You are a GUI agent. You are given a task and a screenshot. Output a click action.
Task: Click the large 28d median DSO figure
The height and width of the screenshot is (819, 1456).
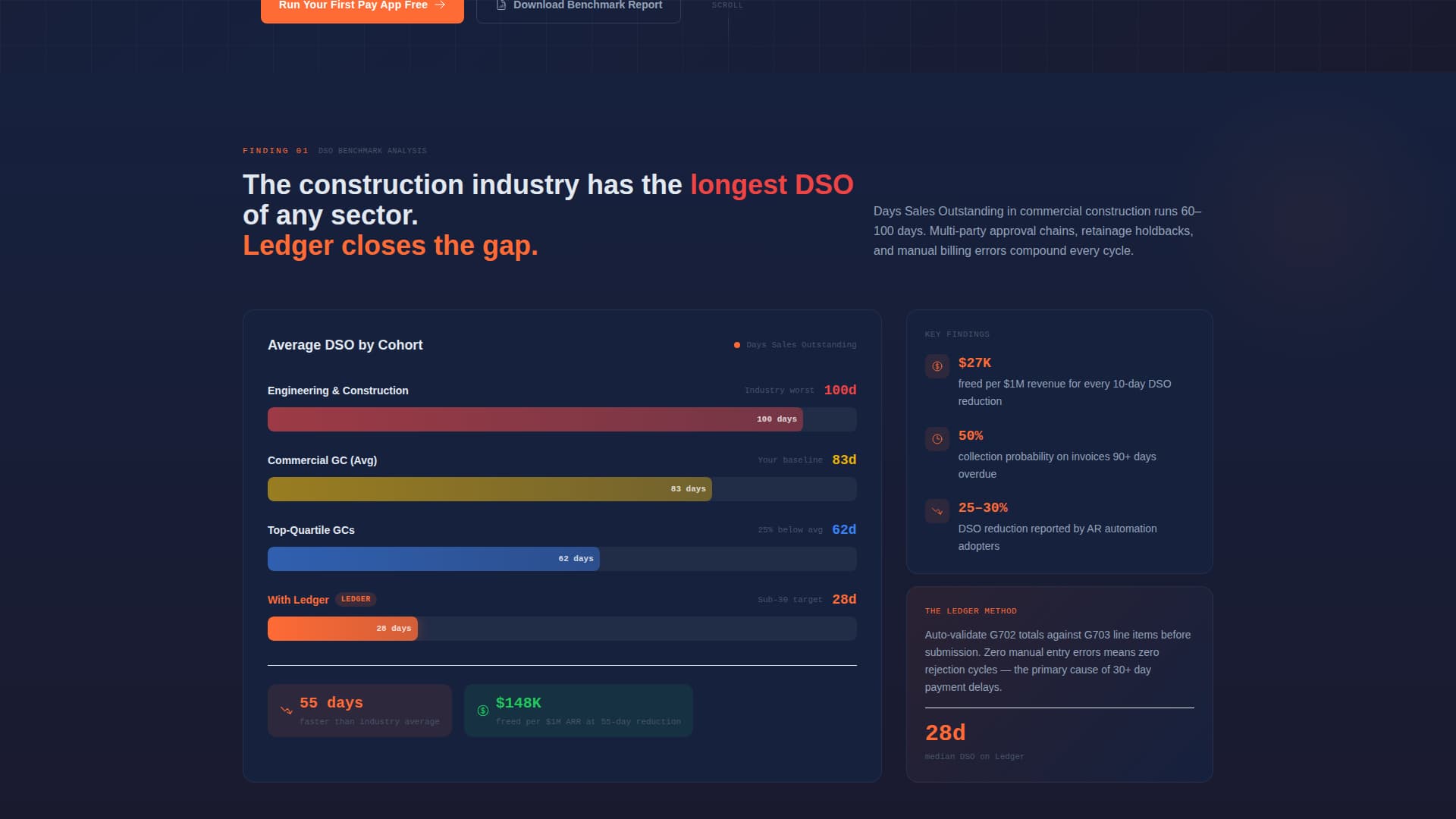tap(945, 733)
